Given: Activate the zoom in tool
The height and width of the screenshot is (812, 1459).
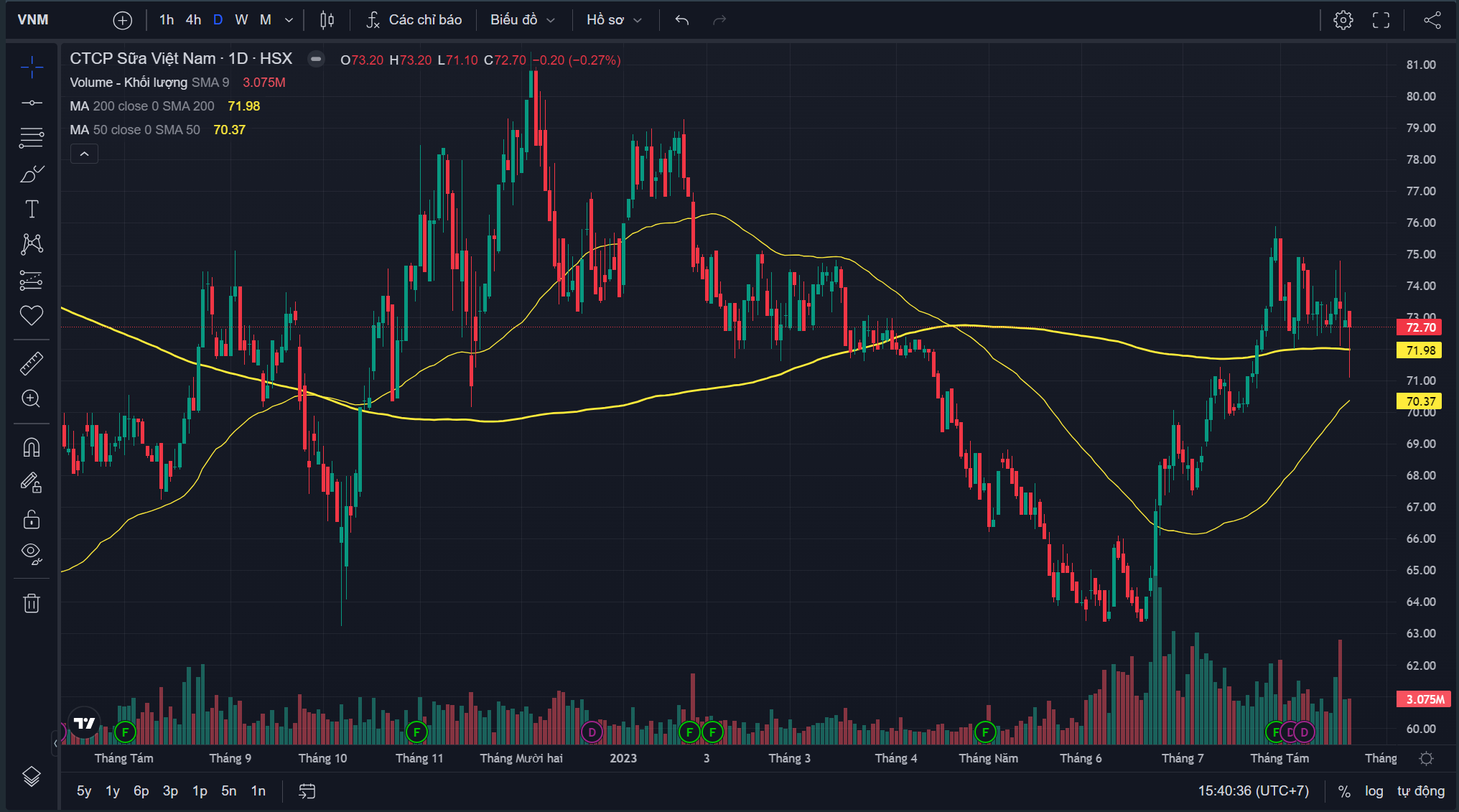Looking at the screenshot, I should coord(32,398).
